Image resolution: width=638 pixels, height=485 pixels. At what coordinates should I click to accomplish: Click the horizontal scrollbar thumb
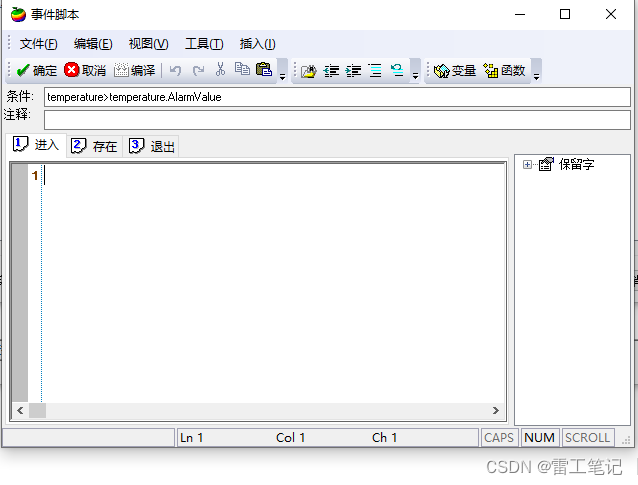(x=37, y=411)
